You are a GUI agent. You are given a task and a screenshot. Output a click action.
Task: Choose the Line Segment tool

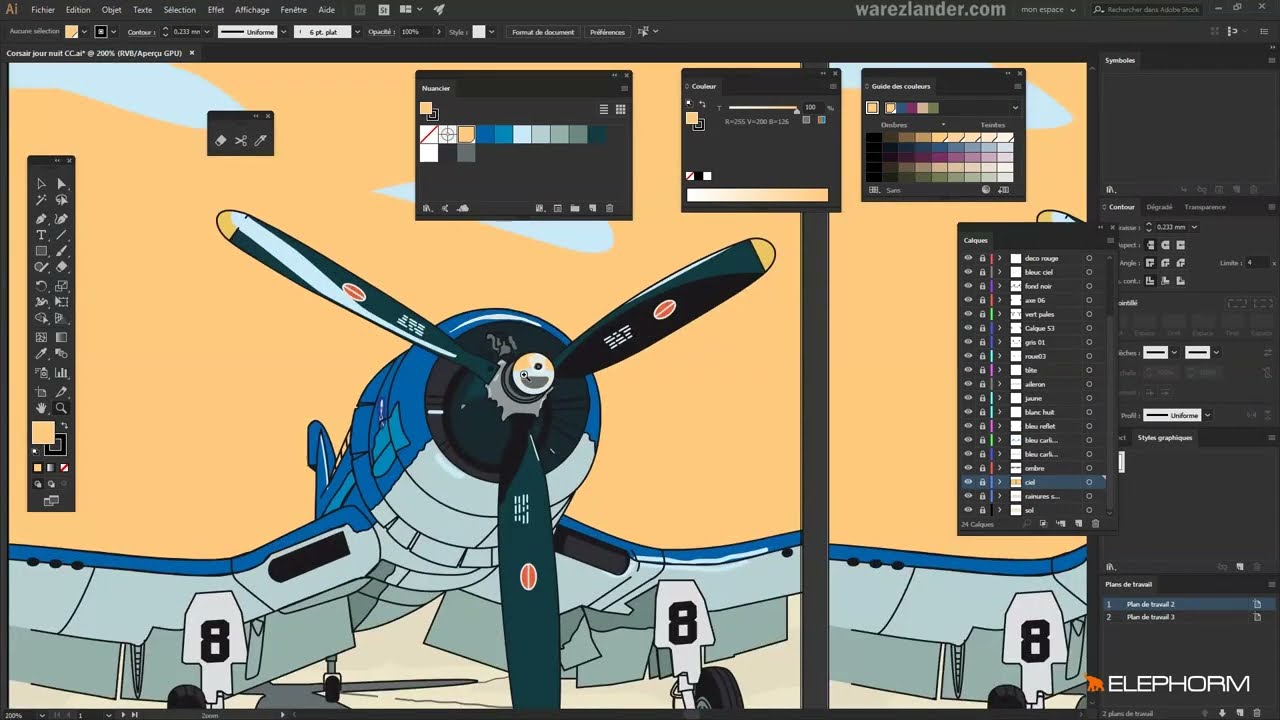coord(61,235)
